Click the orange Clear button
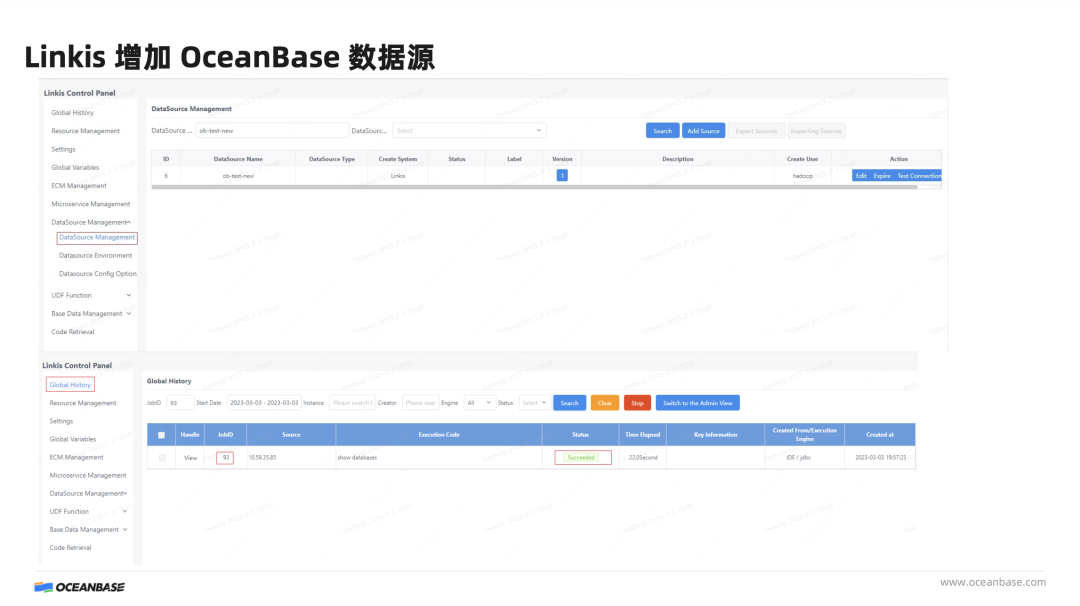The width and height of the screenshot is (1080, 606). tap(605, 403)
